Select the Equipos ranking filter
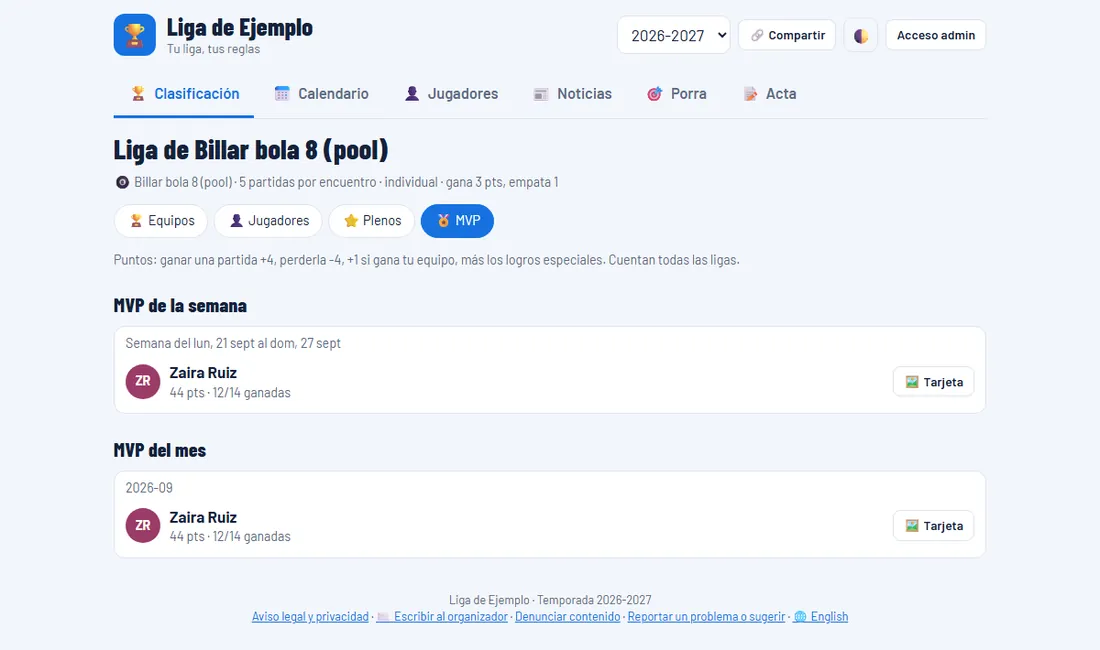1100x650 pixels. click(x=161, y=221)
